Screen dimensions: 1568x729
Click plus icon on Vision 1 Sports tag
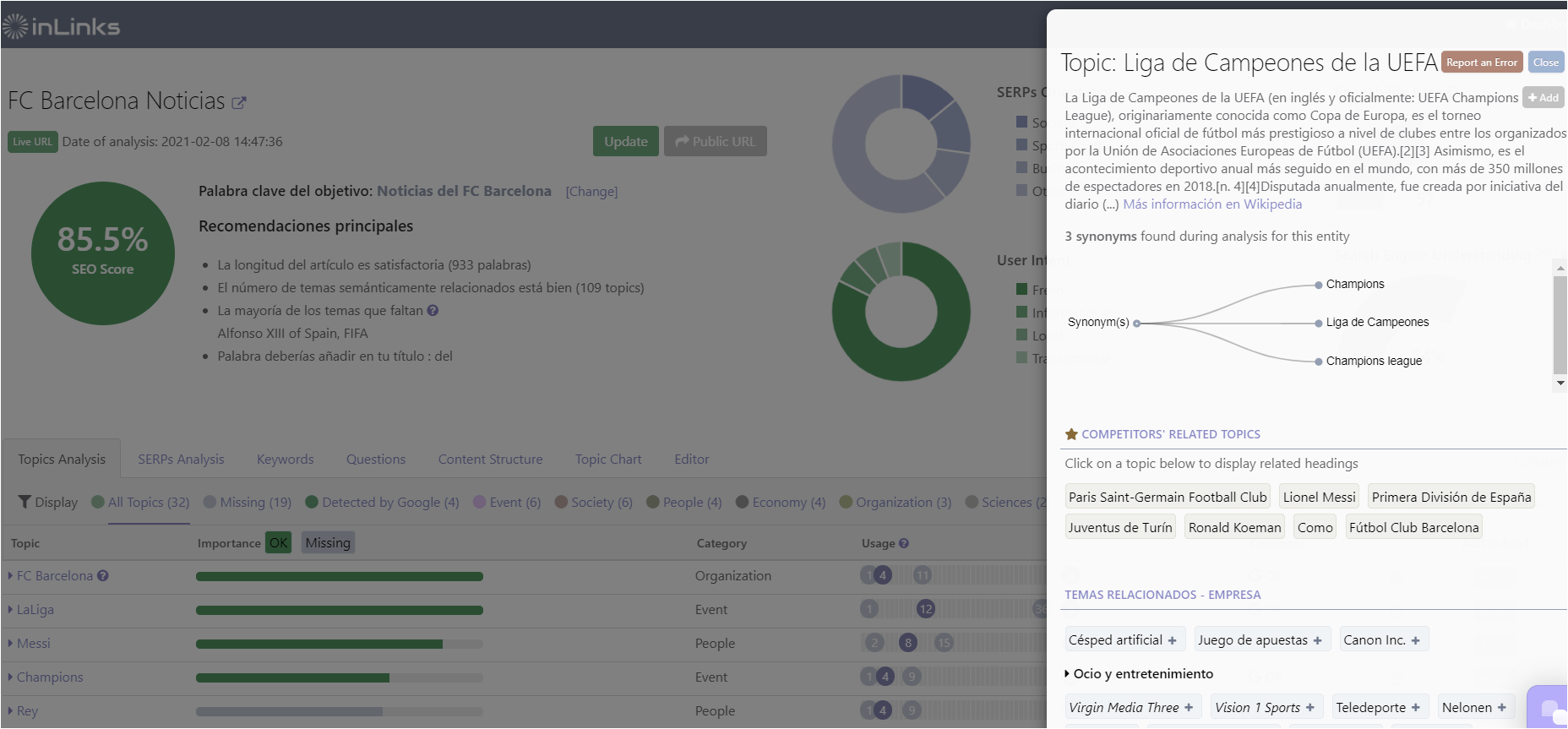tap(1310, 708)
